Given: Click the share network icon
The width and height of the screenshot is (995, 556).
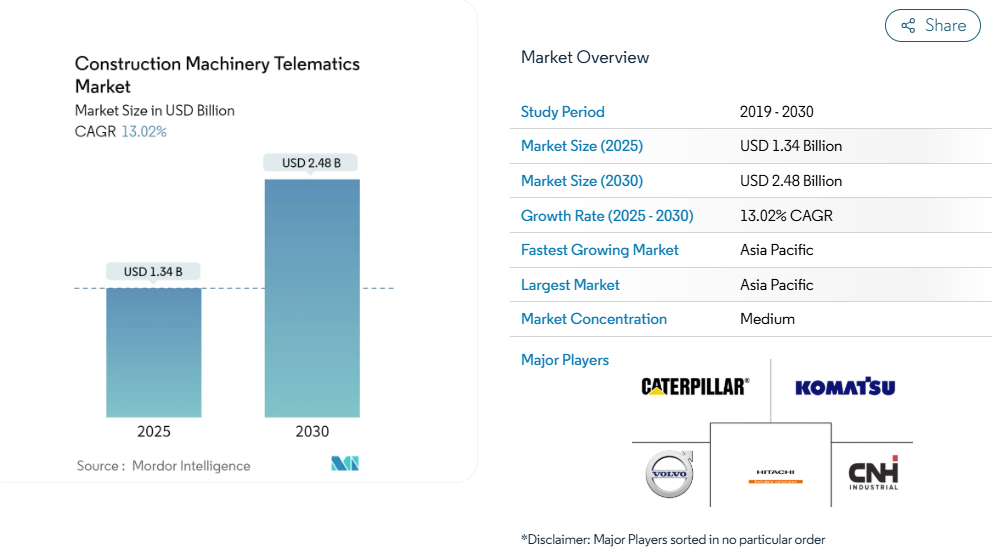Looking at the screenshot, I should pos(908,26).
